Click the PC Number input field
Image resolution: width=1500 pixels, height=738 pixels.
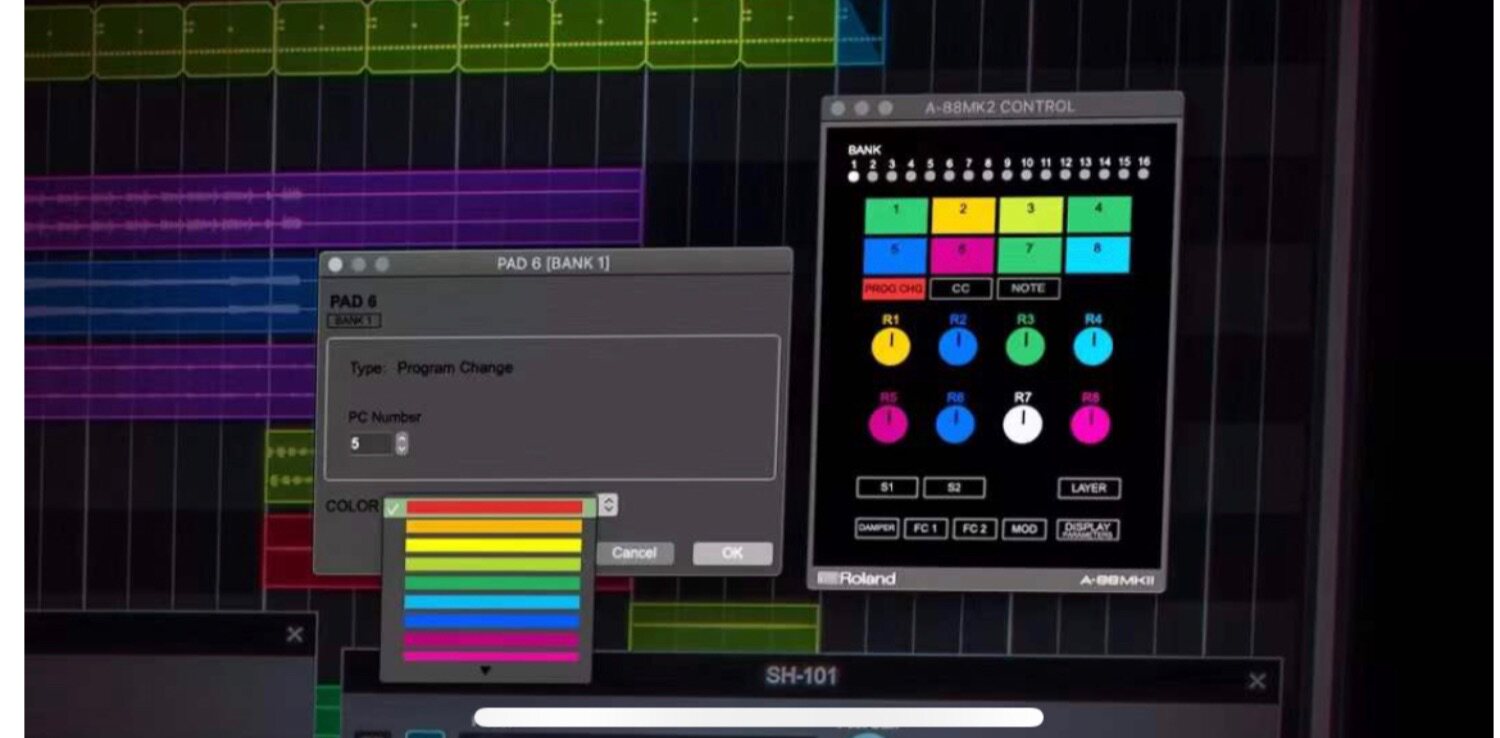coord(370,444)
